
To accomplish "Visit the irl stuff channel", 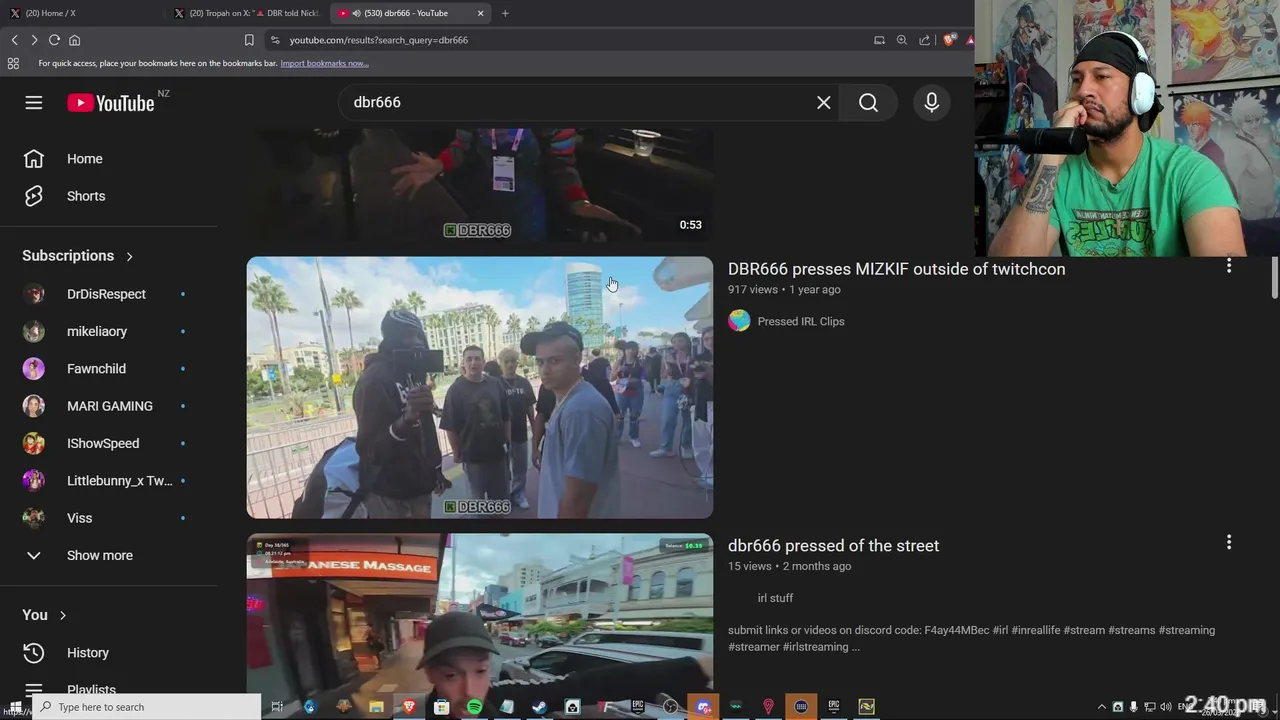I will coord(775,598).
